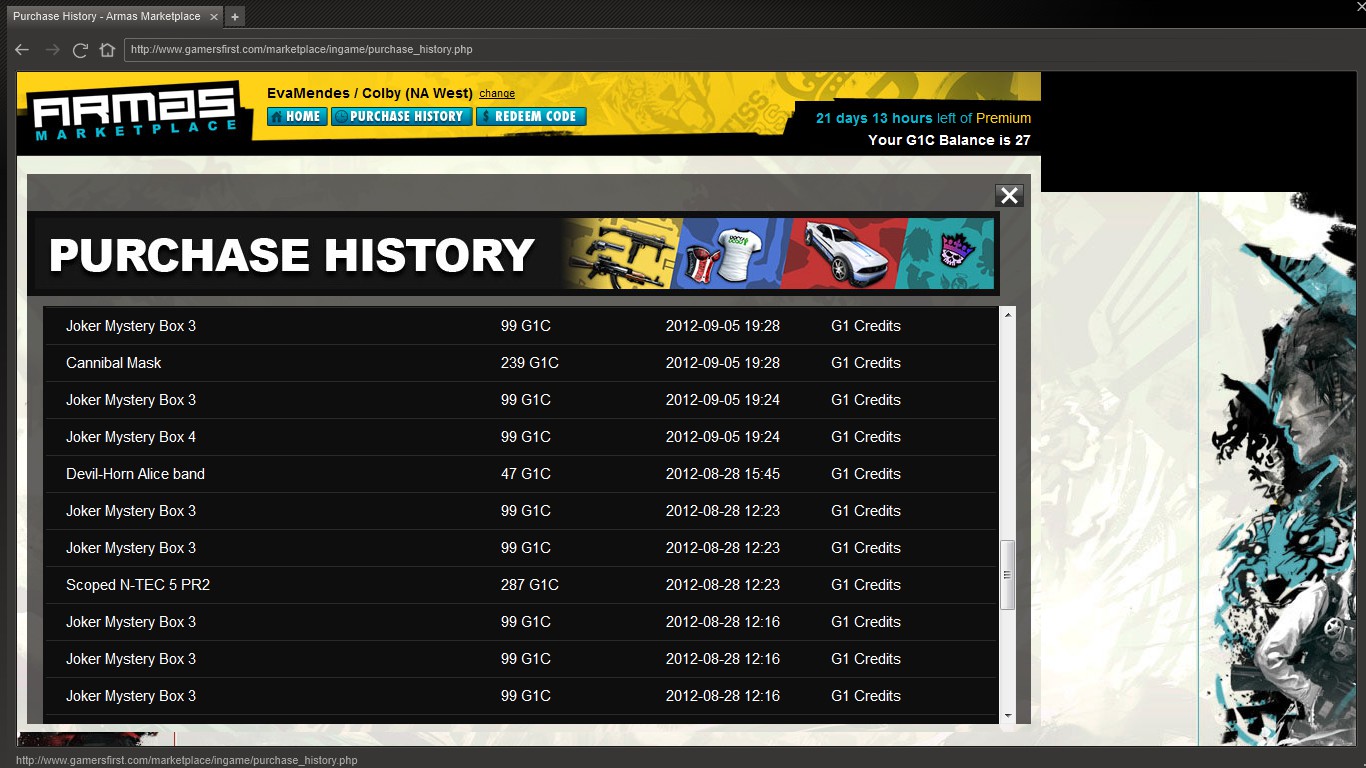Image resolution: width=1366 pixels, height=768 pixels.
Task: Open the Purchase History page button
Action: 401,116
